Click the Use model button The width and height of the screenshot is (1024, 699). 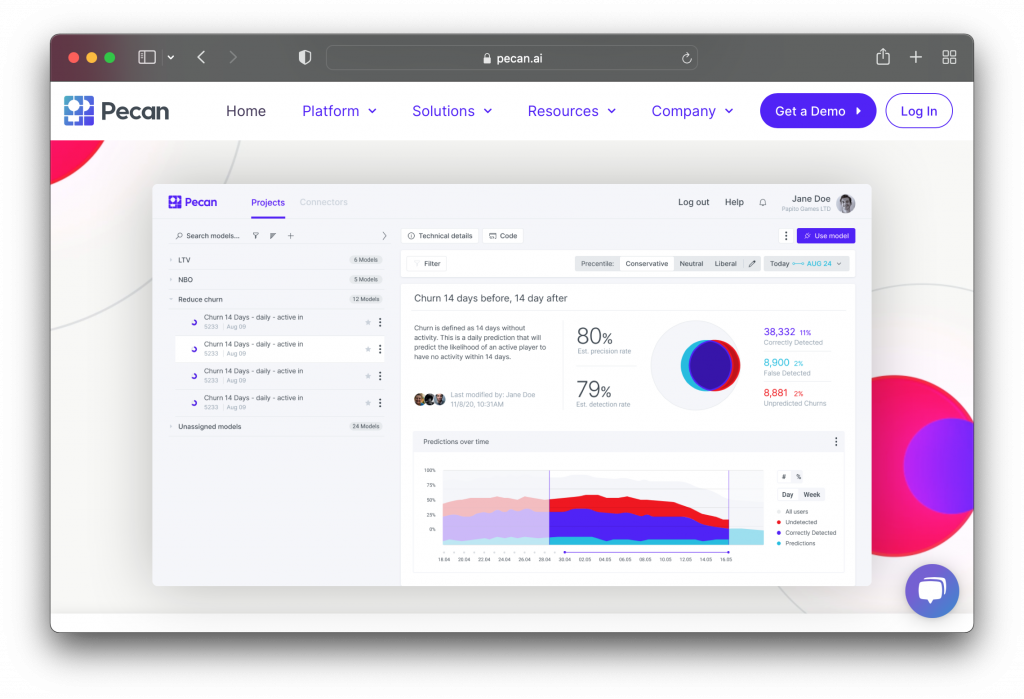point(826,236)
